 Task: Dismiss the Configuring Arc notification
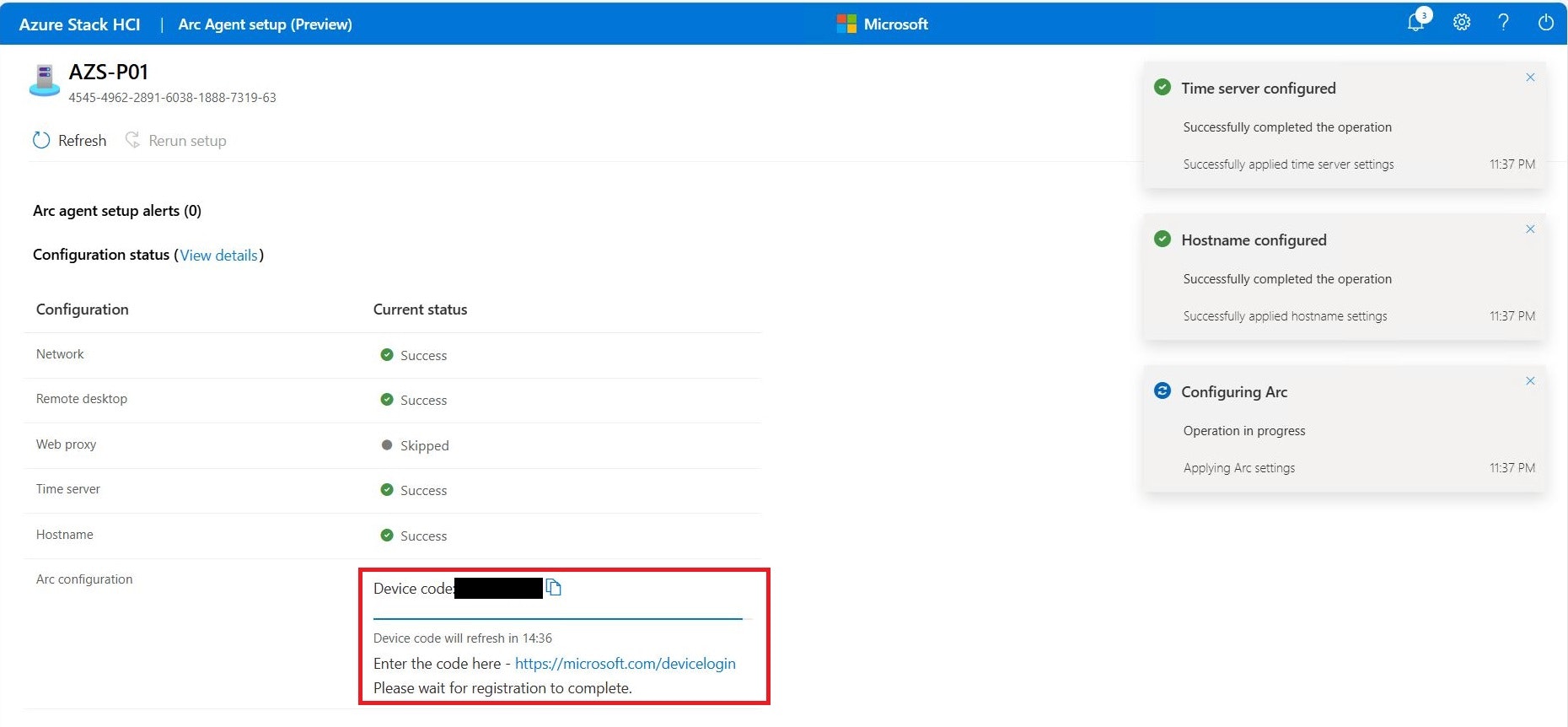click(1530, 381)
